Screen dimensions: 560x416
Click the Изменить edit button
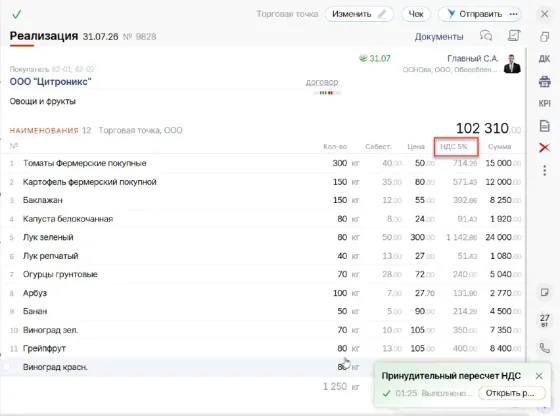(359, 14)
